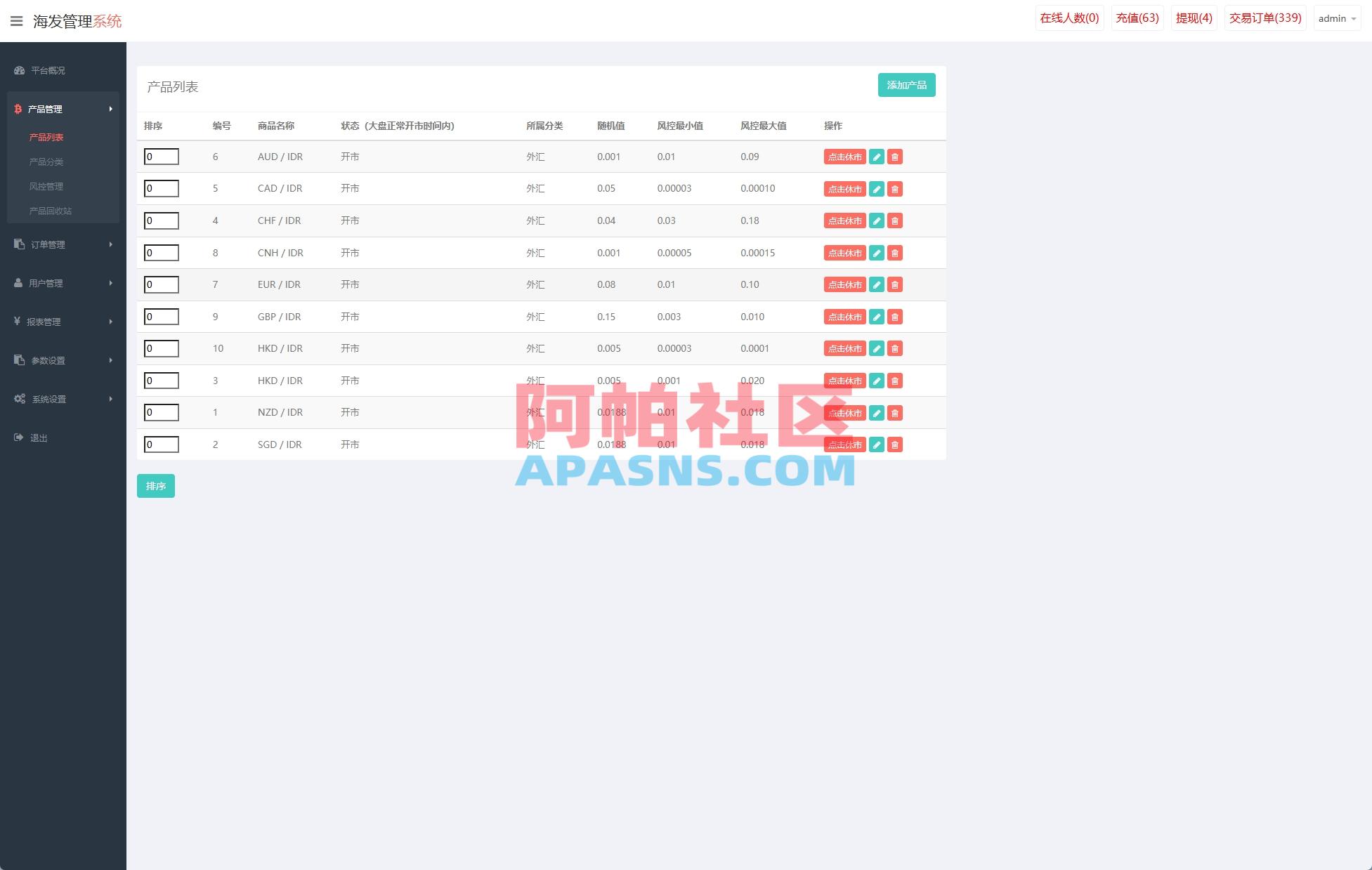Open 产品分类 submenu item
Viewport: 1372px width, 870px height.
tap(46, 162)
